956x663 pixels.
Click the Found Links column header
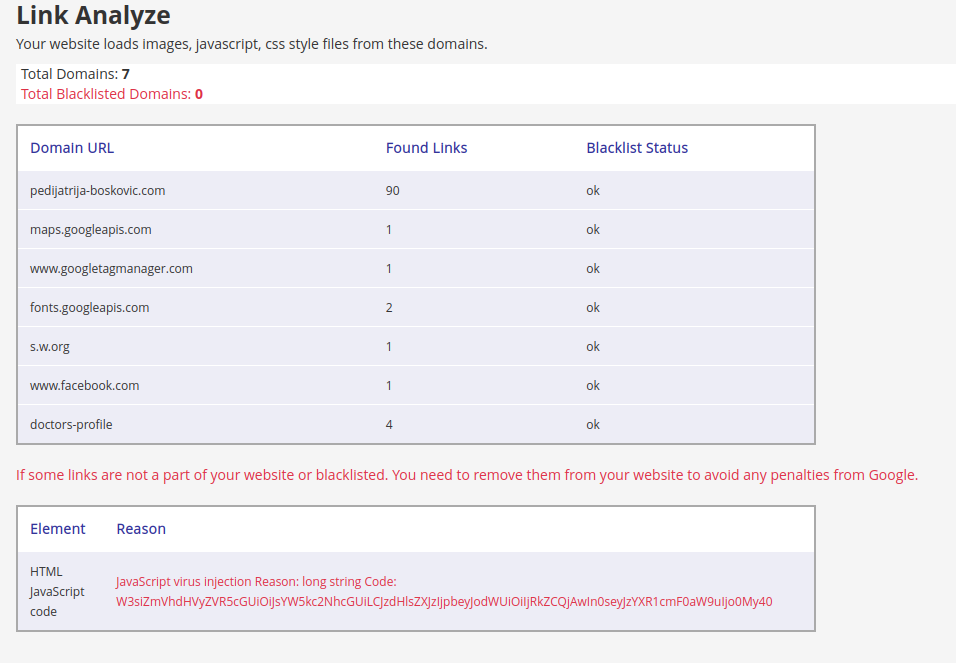(426, 148)
